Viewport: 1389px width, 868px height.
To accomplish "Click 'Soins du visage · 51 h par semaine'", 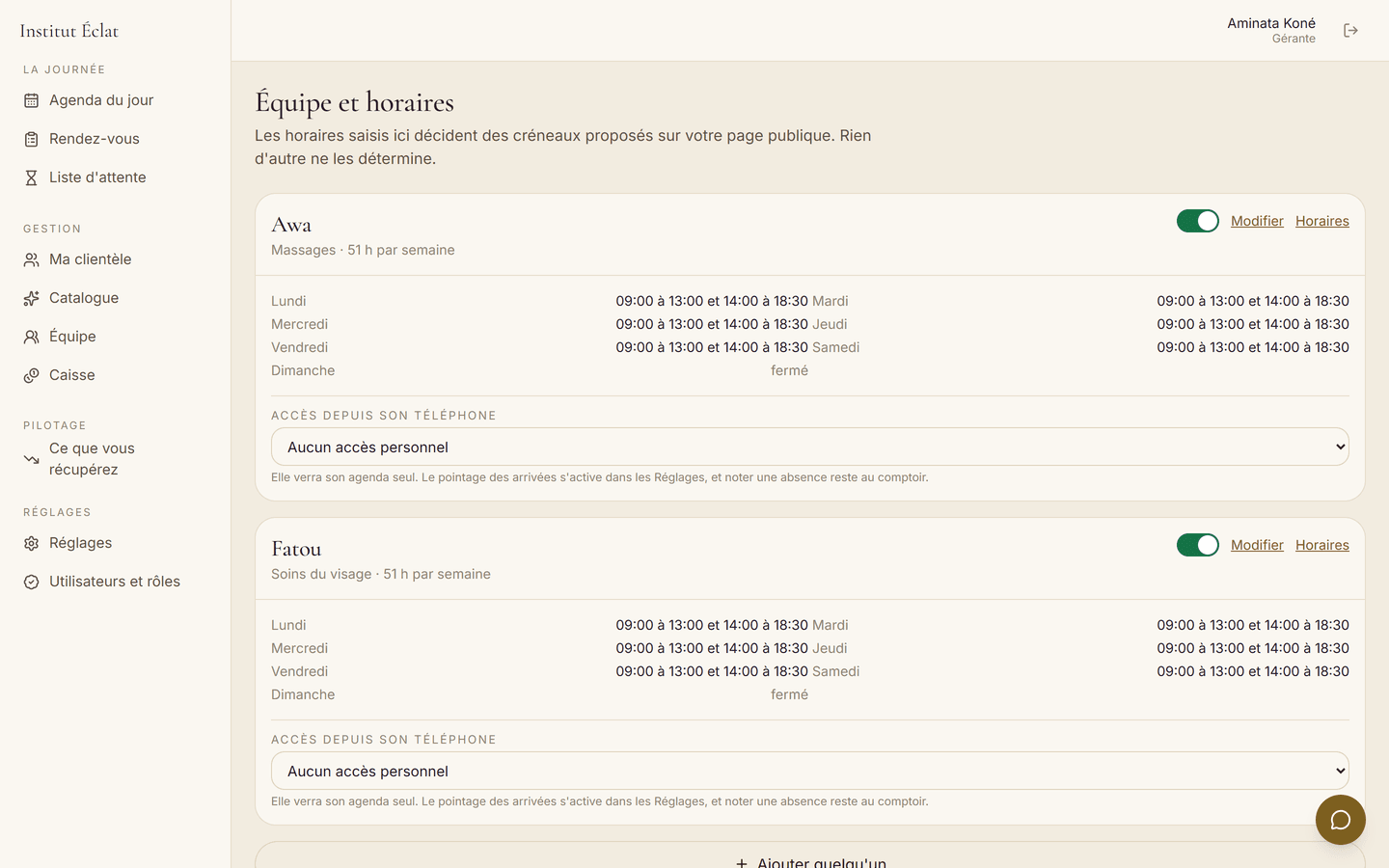I will pyautogui.click(x=381, y=574).
